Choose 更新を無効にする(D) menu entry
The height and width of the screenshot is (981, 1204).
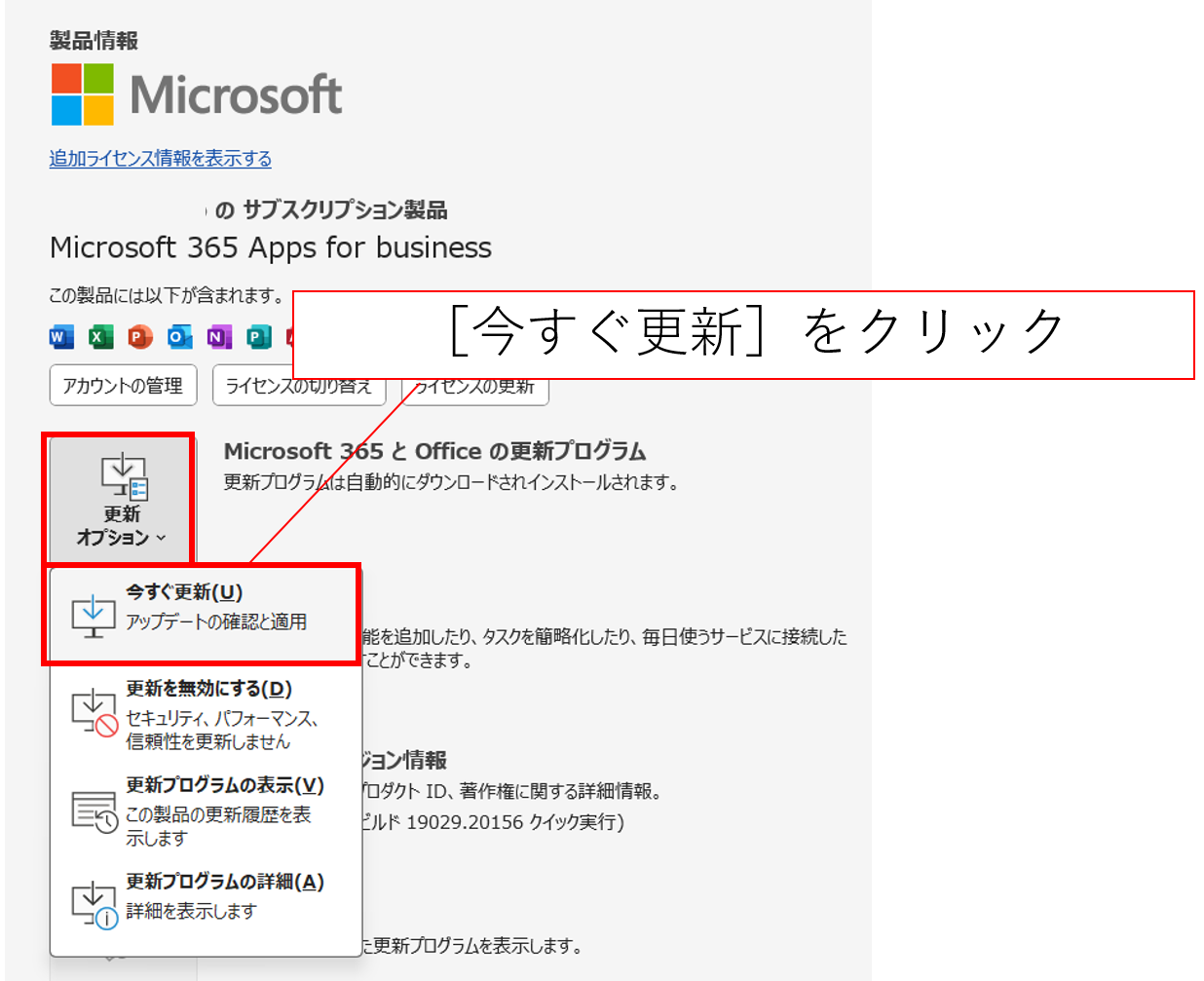[203, 714]
